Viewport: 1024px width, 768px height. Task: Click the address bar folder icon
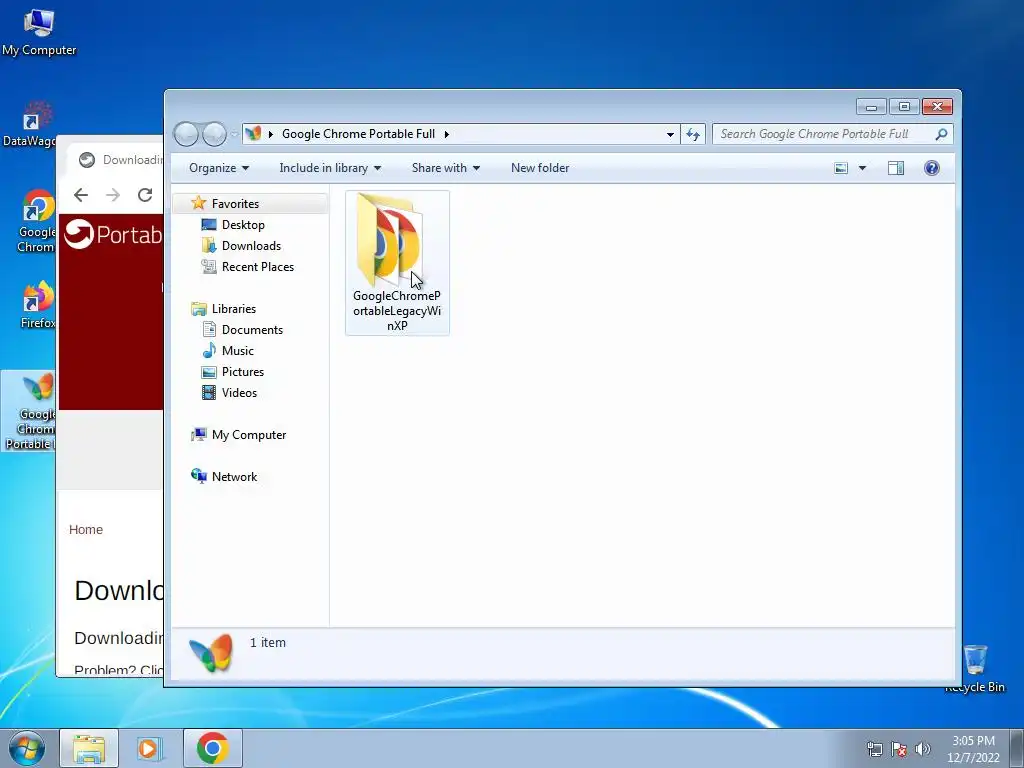253,134
